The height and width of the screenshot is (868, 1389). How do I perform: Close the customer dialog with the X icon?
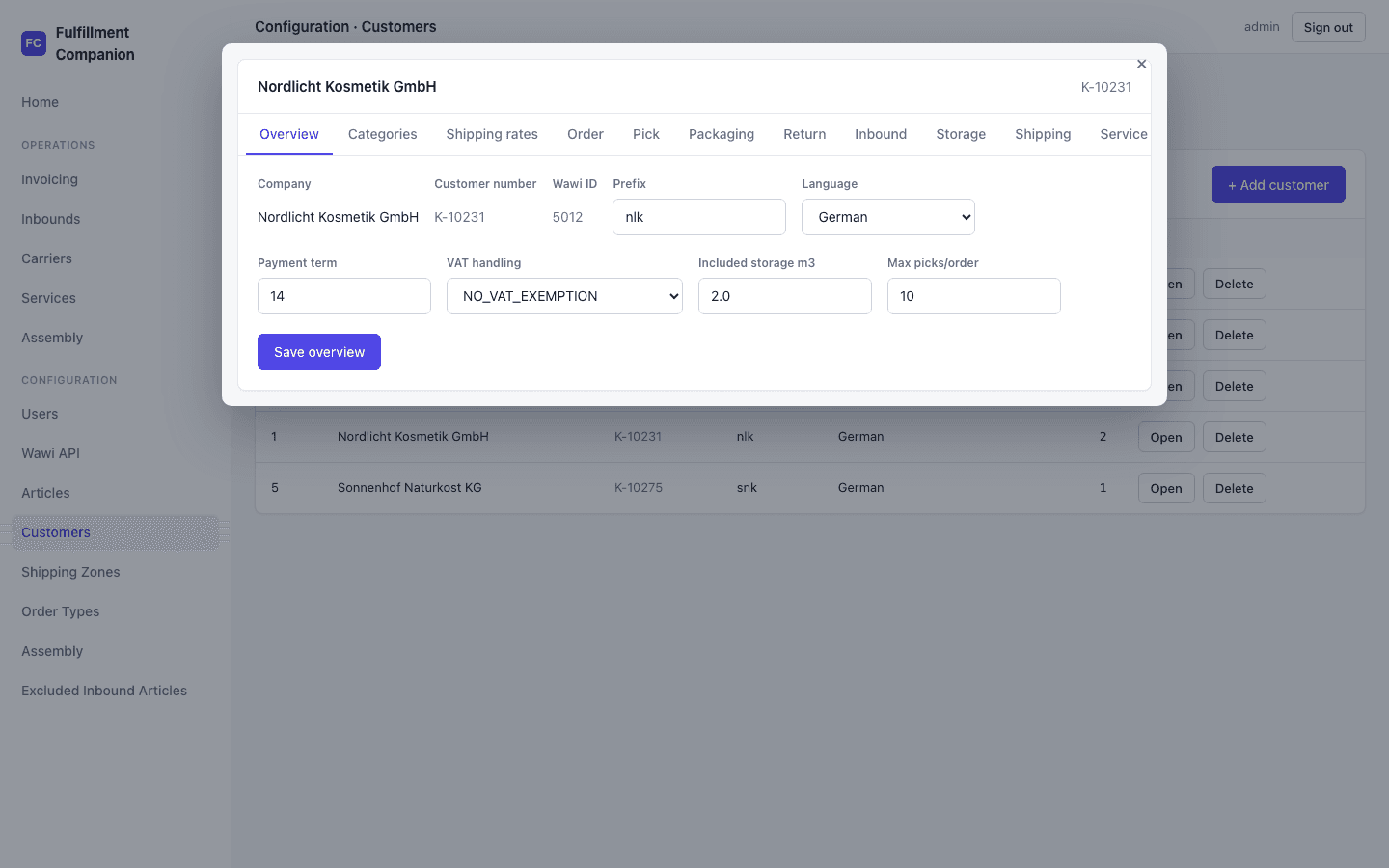1141,64
